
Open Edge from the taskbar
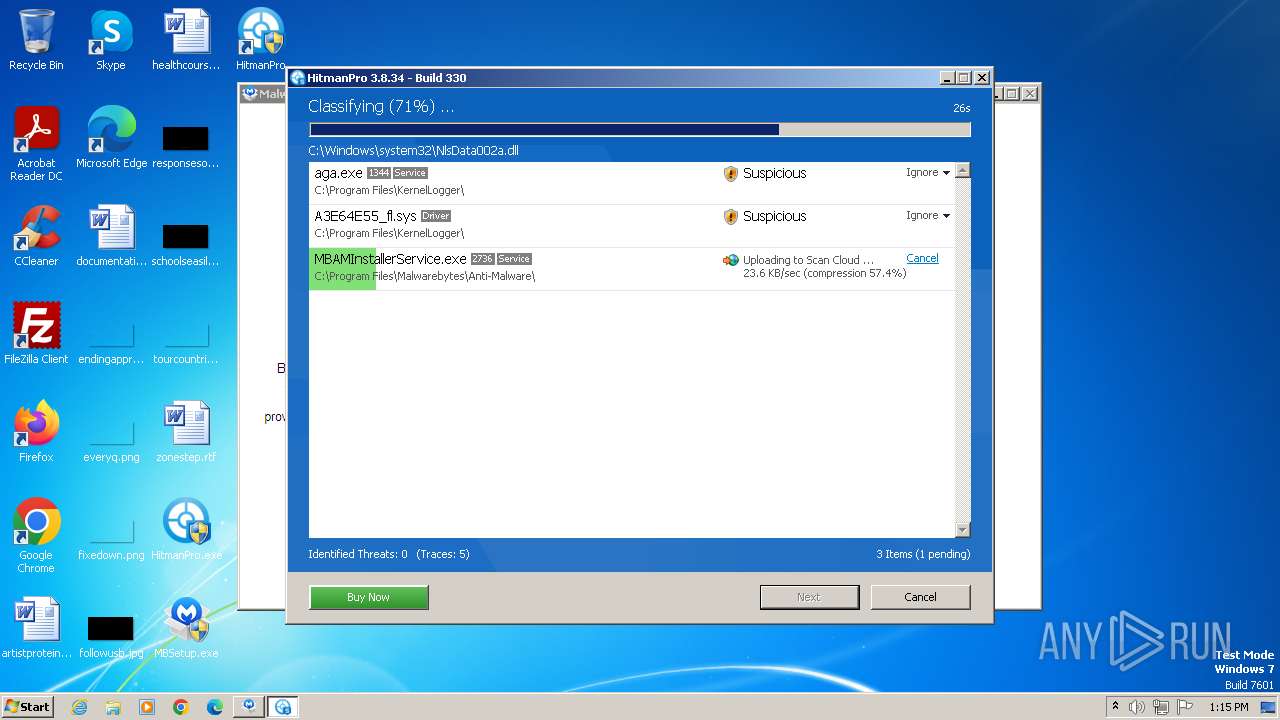[215, 707]
